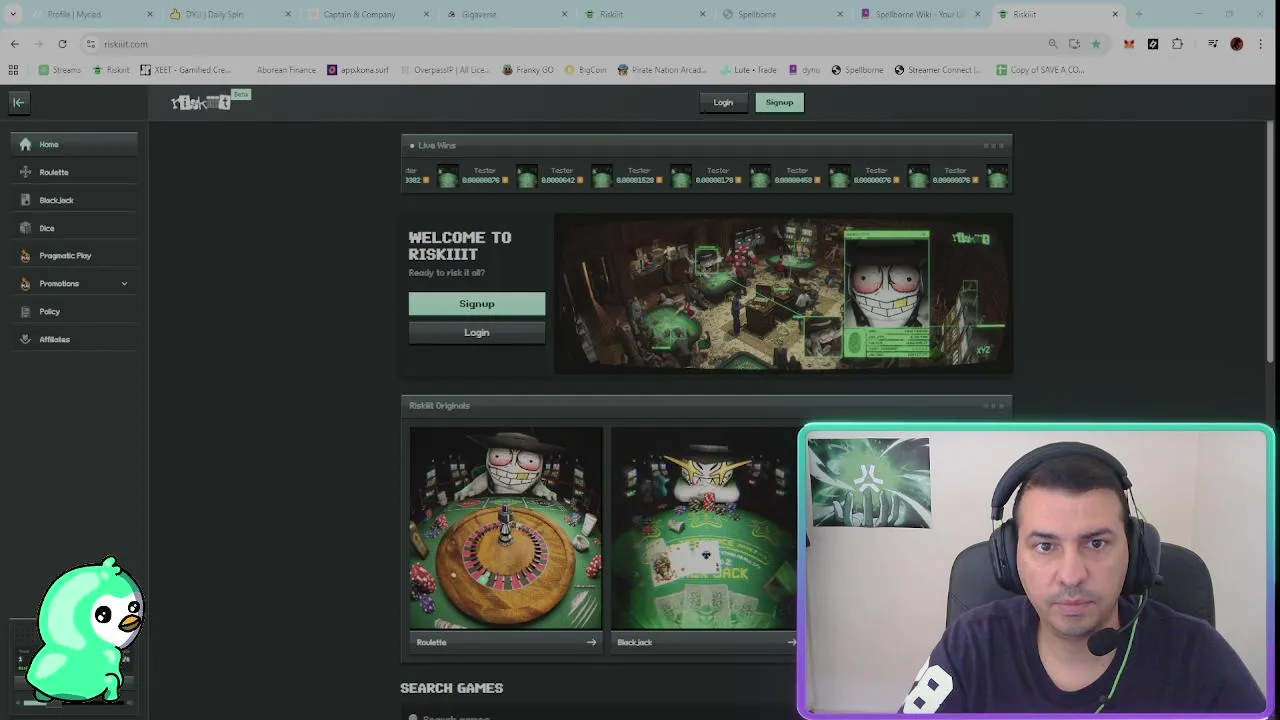Open the Copy of SAVE A CO bookmark
The width and height of the screenshot is (1280, 720).
click(1039, 70)
